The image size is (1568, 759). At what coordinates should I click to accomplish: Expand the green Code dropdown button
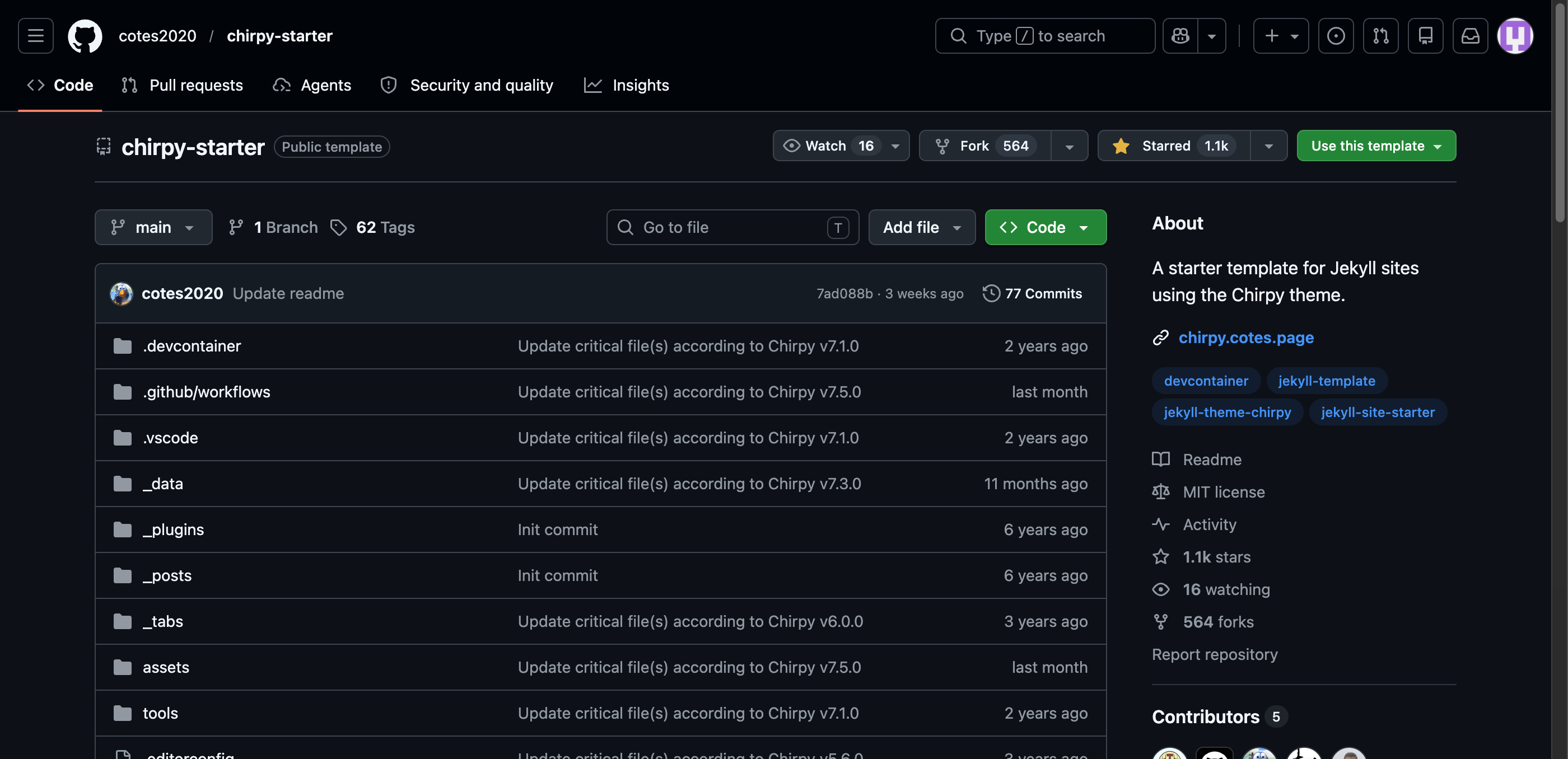pyautogui.click(x=1045, y=227)
